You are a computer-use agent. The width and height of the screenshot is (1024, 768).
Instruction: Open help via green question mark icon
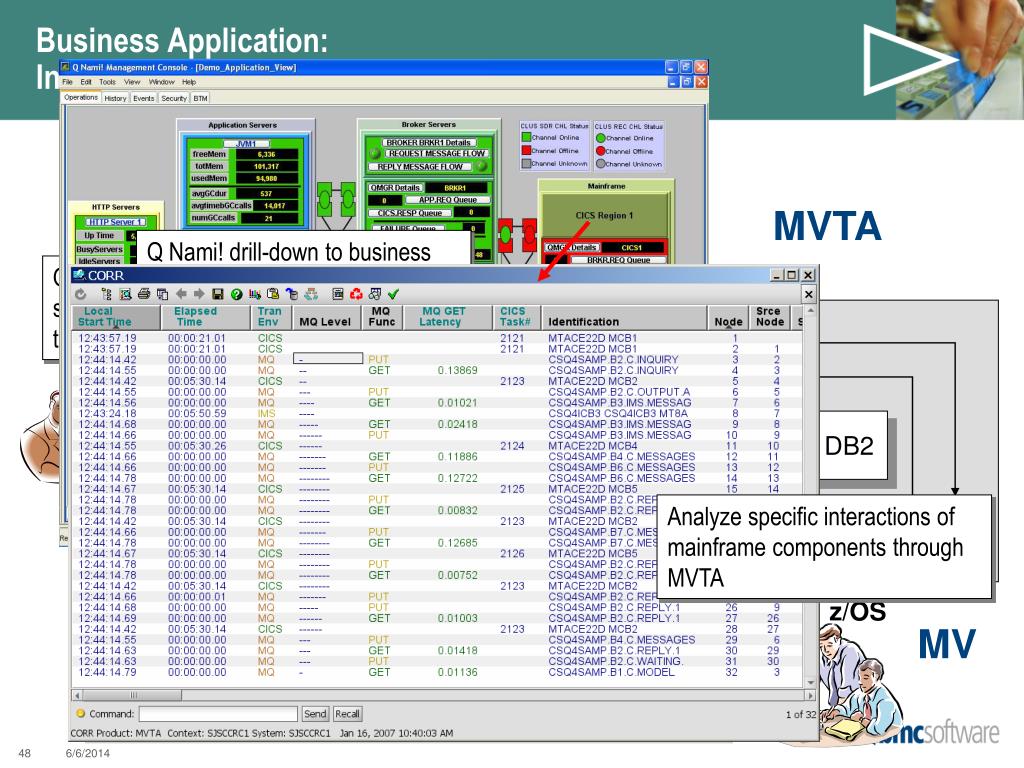[236, 294]
